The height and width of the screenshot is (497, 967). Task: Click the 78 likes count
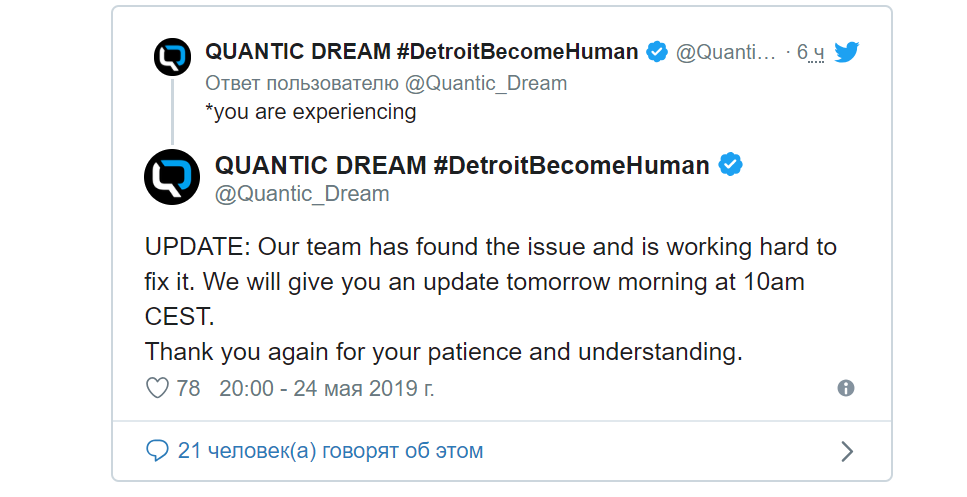click(188, 388)
